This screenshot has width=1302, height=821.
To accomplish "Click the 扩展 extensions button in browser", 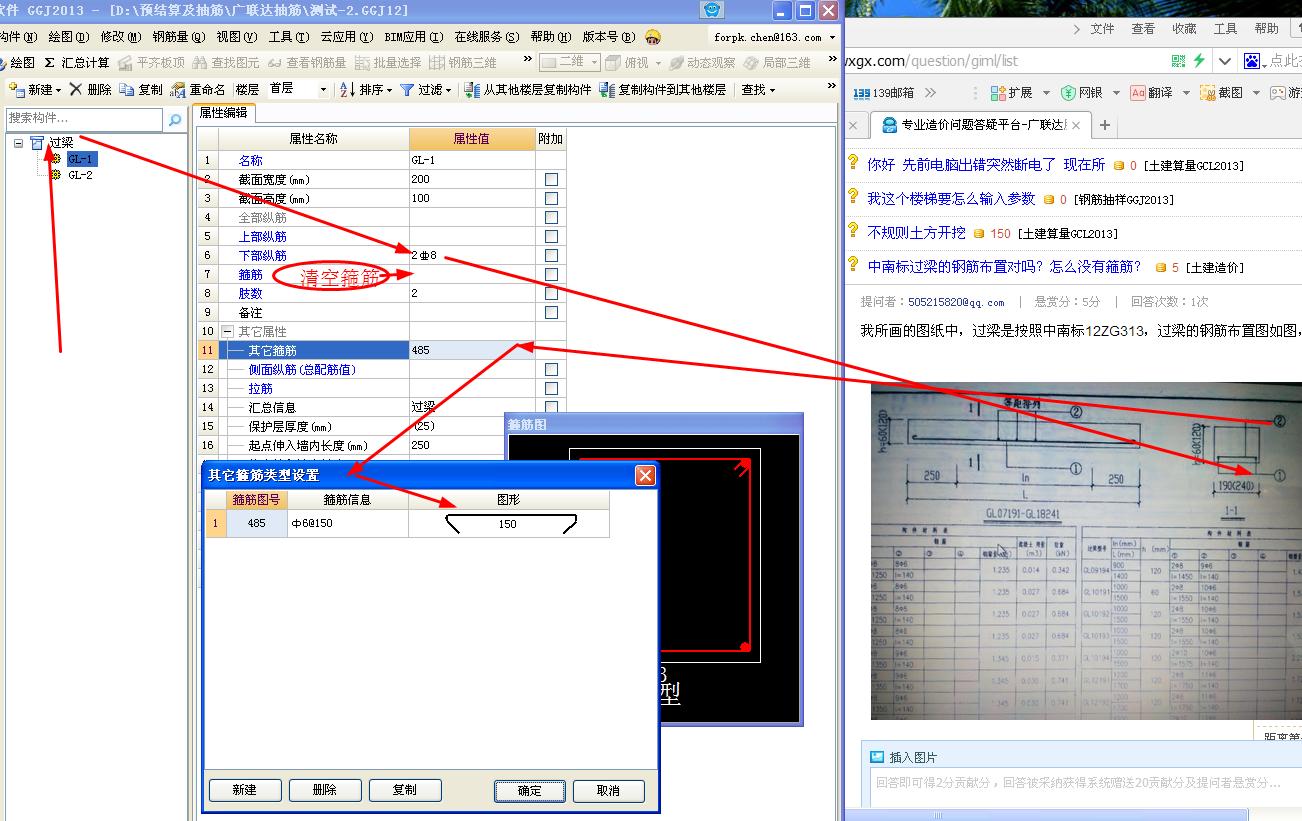I will click(1011, 92).
